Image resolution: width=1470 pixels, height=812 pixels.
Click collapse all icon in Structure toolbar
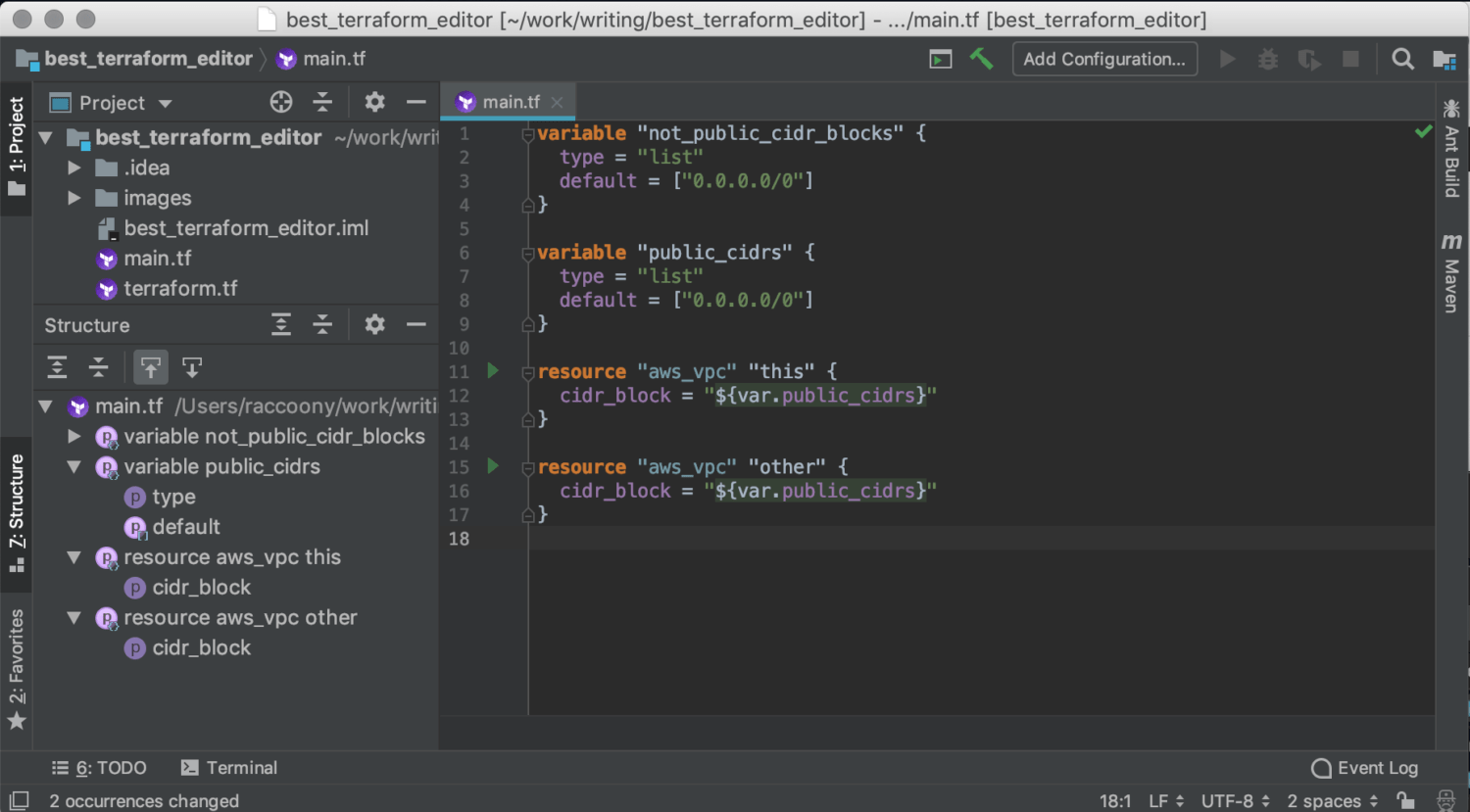tap(98, 367)
